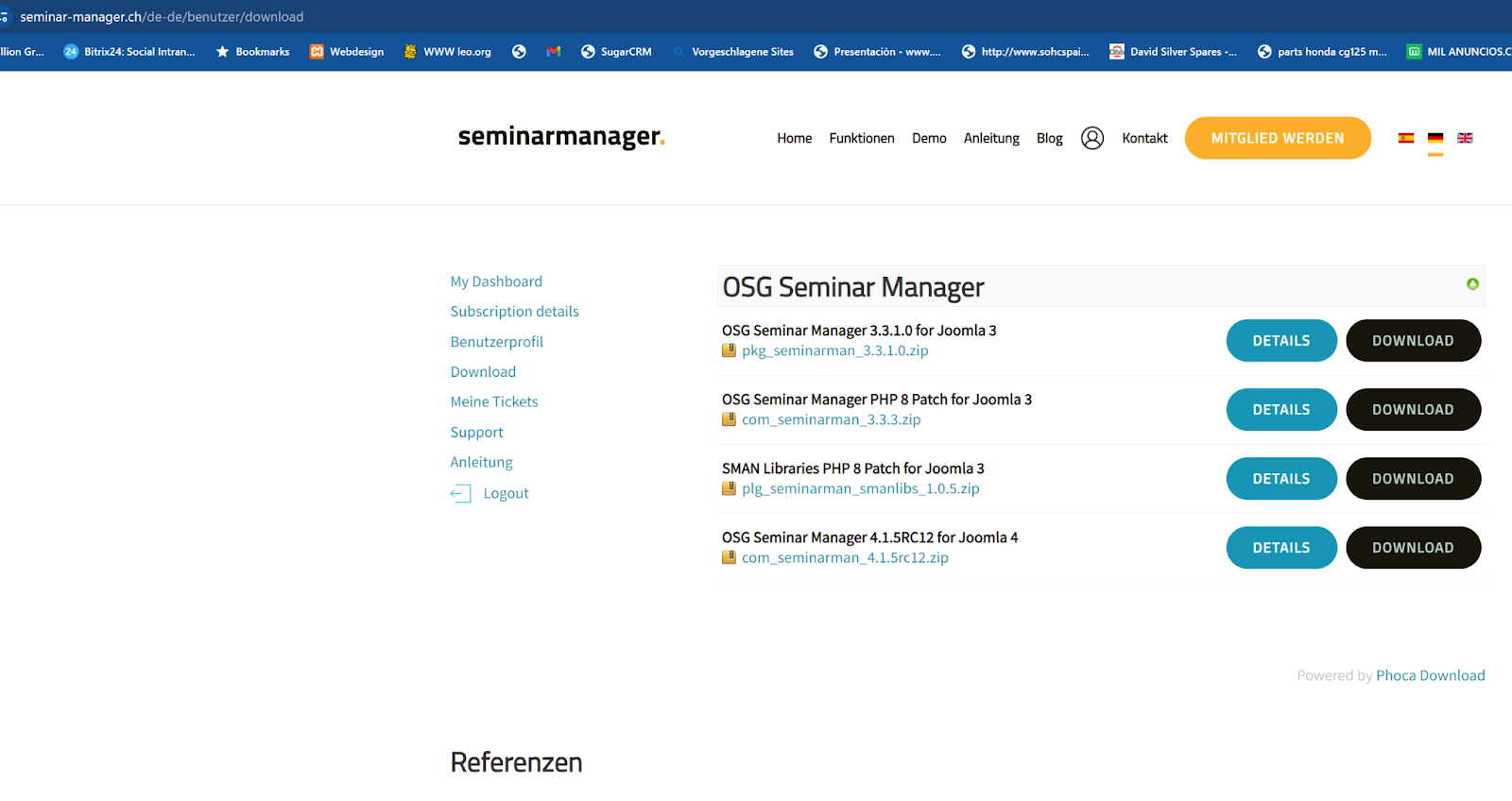Click the Logout text link in sidebar

click(506, 493)
